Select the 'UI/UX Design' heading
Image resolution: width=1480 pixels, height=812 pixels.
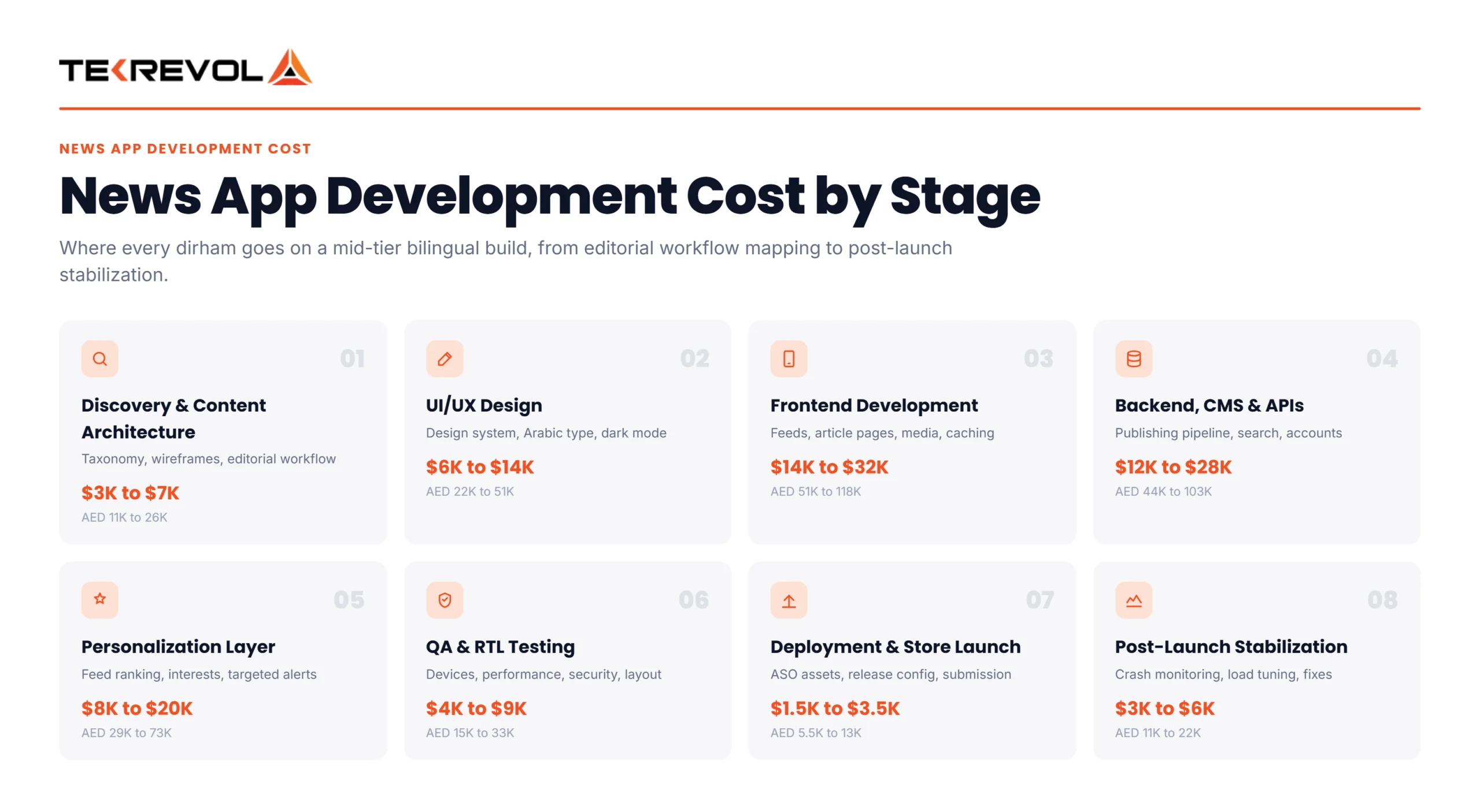[484, 405]
